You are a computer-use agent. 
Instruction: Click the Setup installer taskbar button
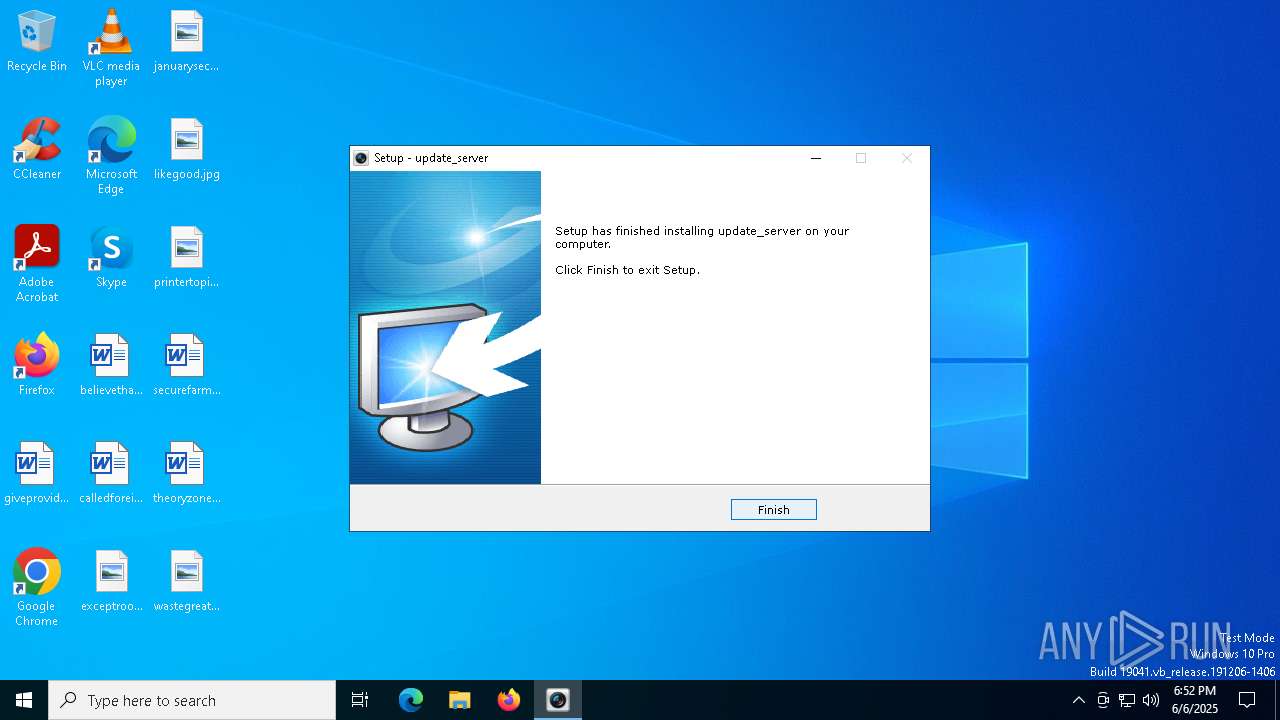pos(558,700)
